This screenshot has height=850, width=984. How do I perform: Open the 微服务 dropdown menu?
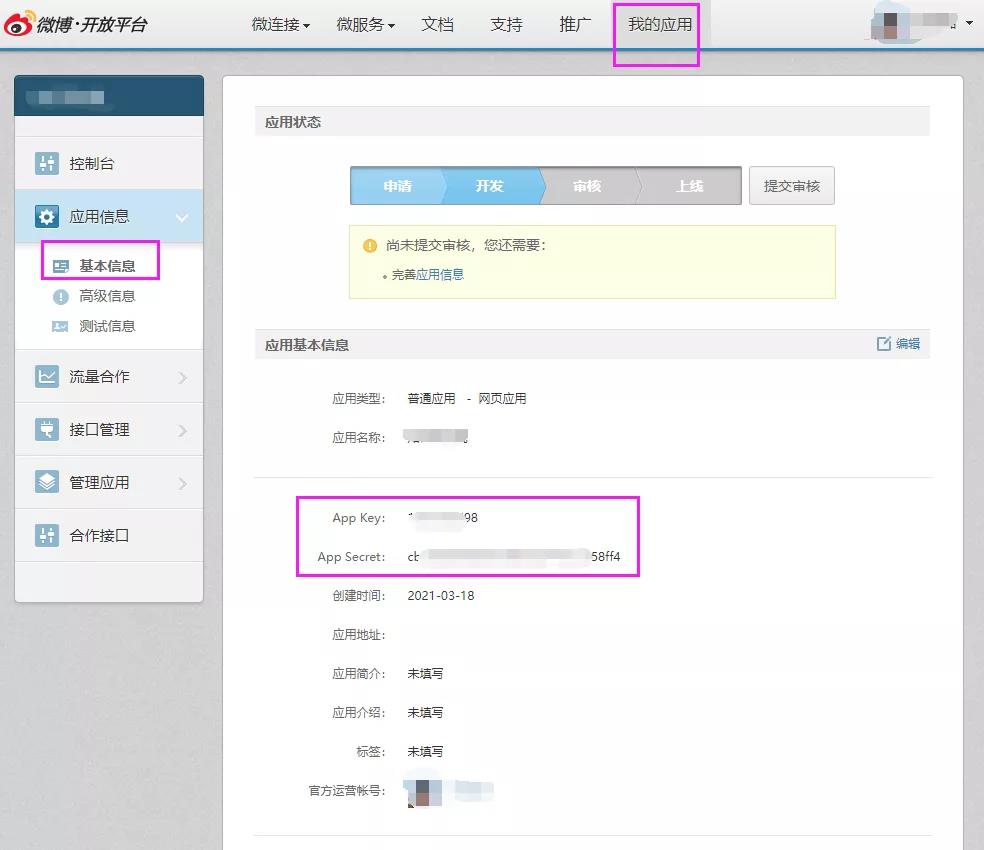coord(365,24)
